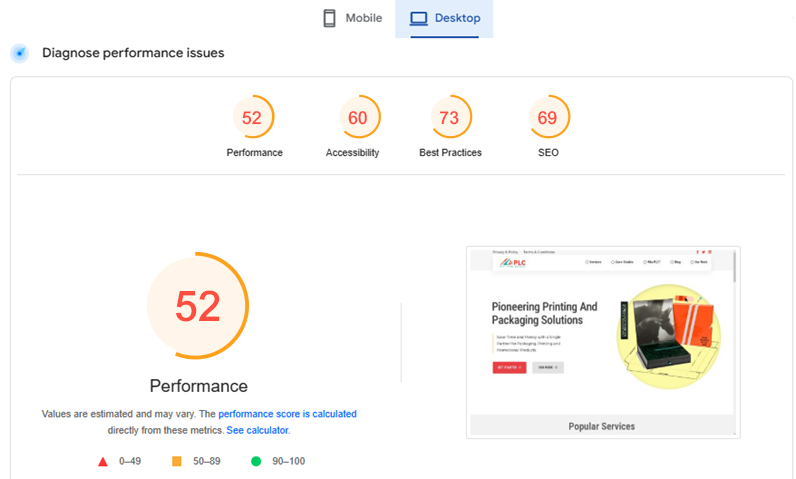The image size is (796, 479).
Task: Click the orange square 50–89 legend icon
Action: click(x=177, y=461)
